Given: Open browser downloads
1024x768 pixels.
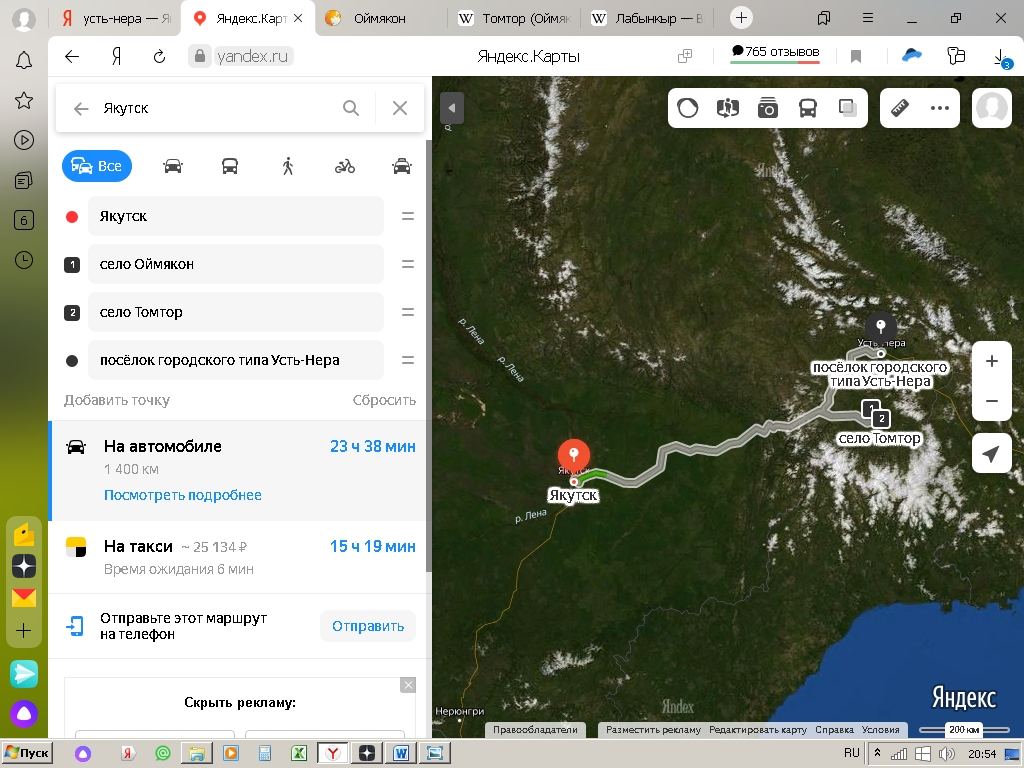Looking at the screenshot, I should pos(1000,57).
